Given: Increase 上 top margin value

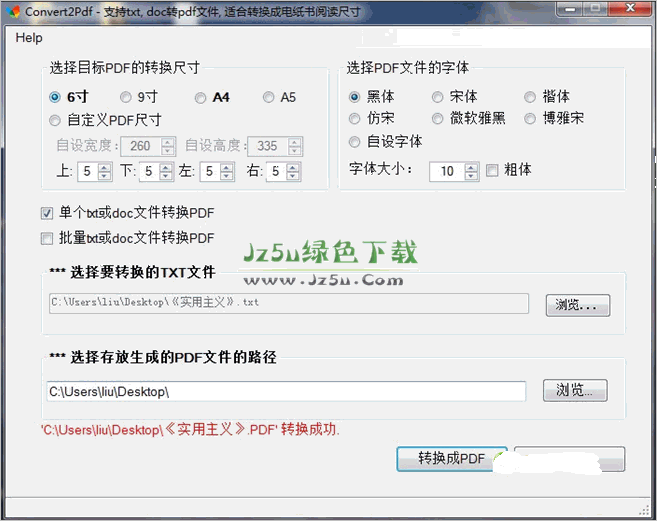Looking at the screenshot, I should point(104,167).
